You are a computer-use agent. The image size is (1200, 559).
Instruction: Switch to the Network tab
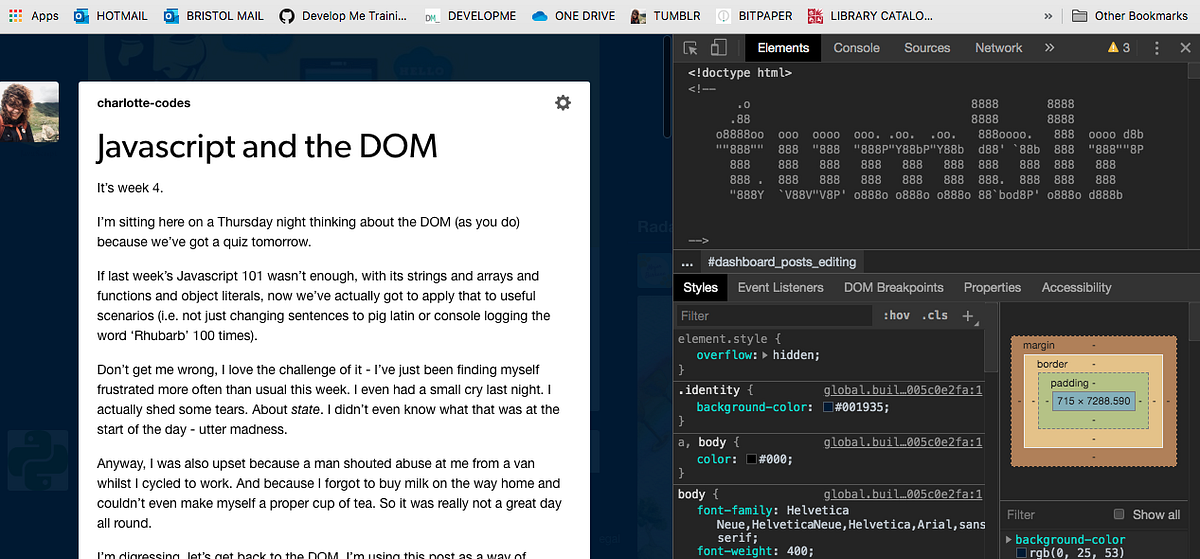pos(999,48)
